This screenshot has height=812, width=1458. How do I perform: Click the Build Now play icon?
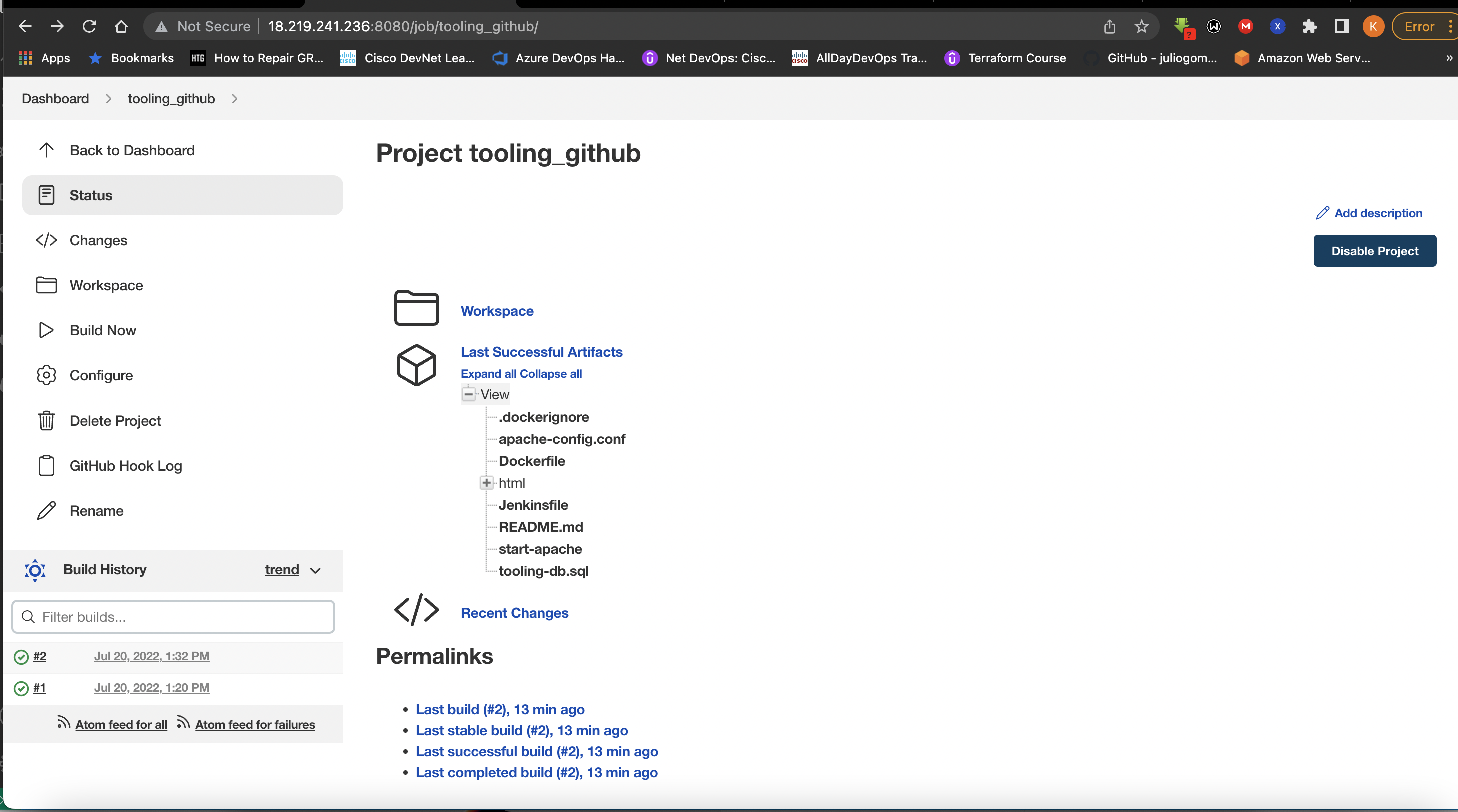click(x=46, y=330)
